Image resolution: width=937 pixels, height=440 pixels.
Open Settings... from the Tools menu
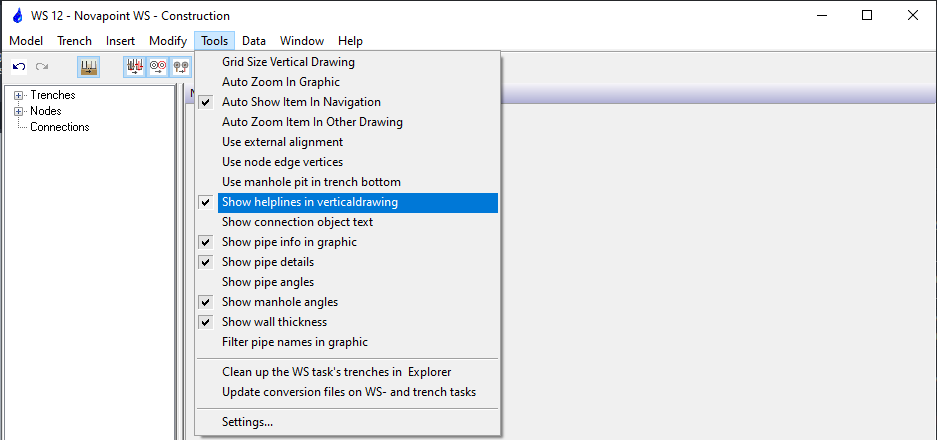(247, 422)
